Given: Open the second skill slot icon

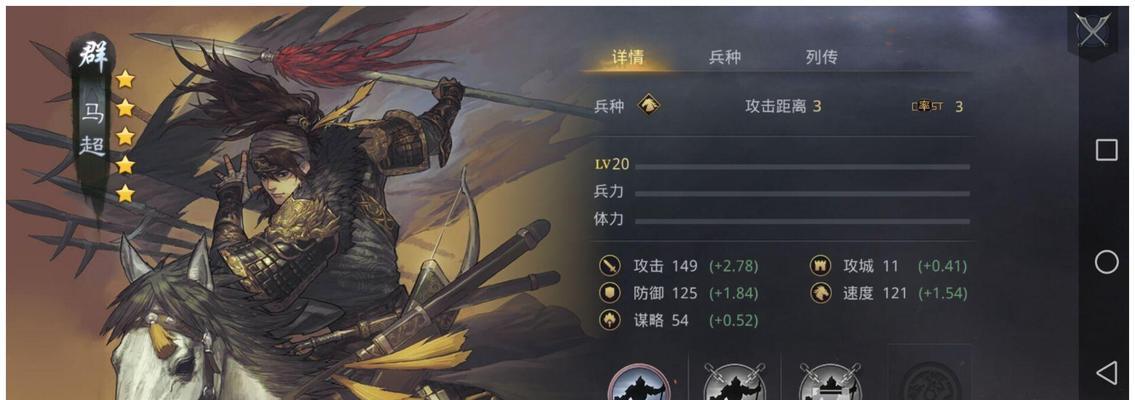Looking at the screenshot, I should pos(735,382).
